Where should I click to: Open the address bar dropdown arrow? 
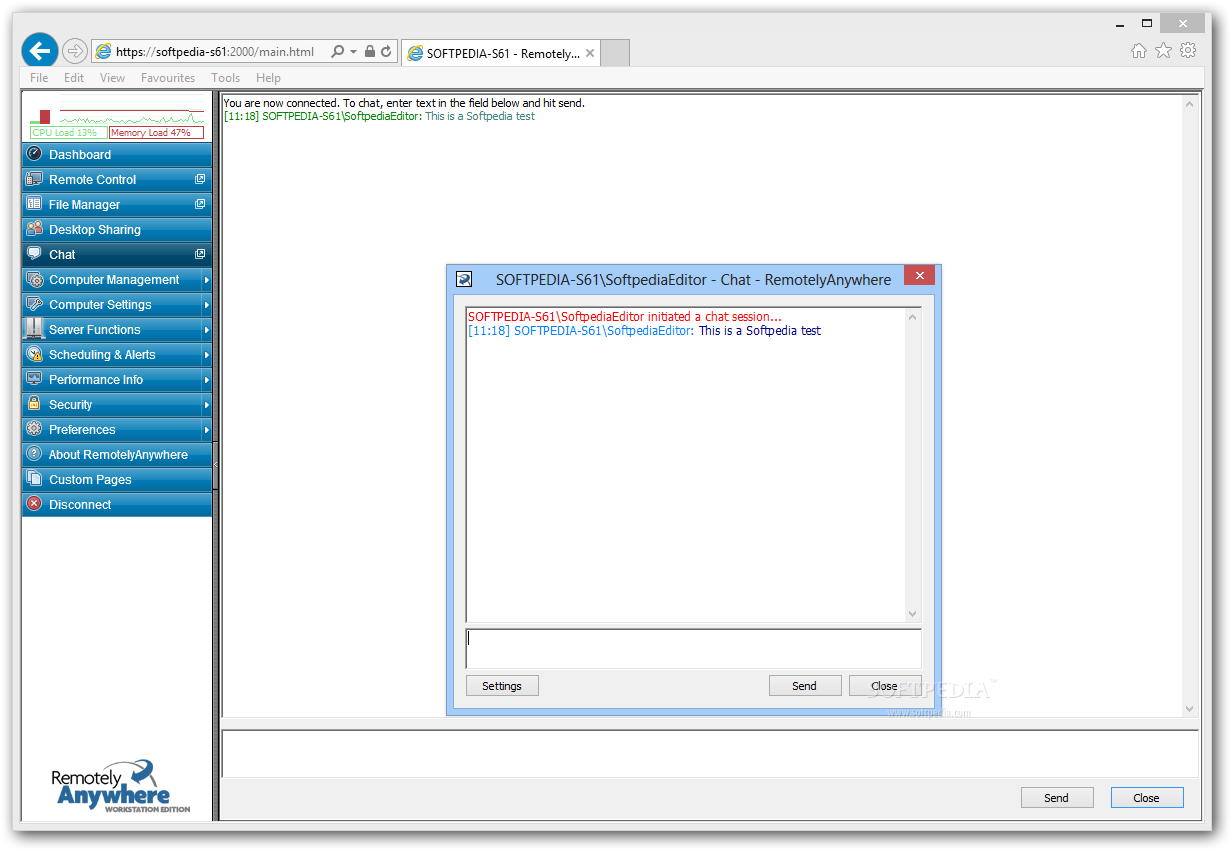click(x=353, y=51)
